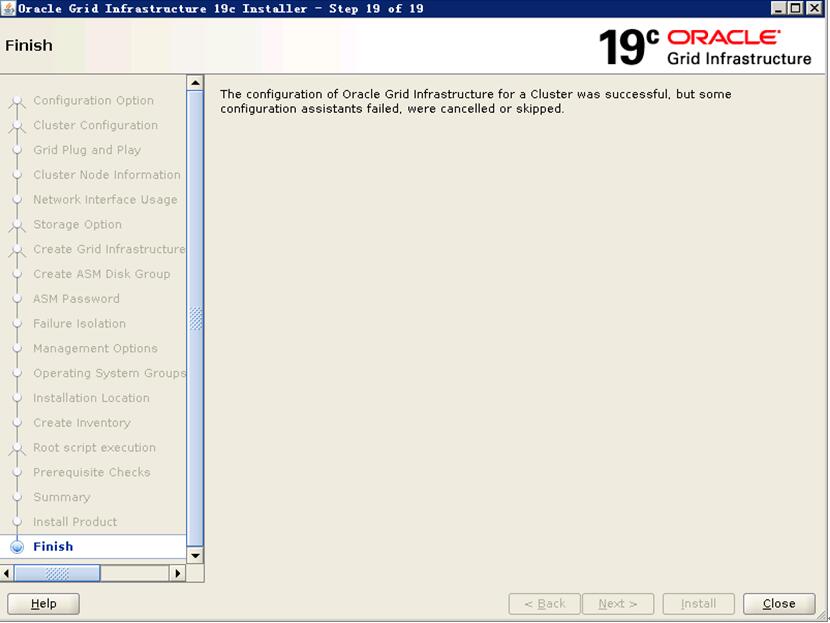Screen dimensions: 830x623
Task: Select Operating System Groups step
Action: tap(109, 373)
